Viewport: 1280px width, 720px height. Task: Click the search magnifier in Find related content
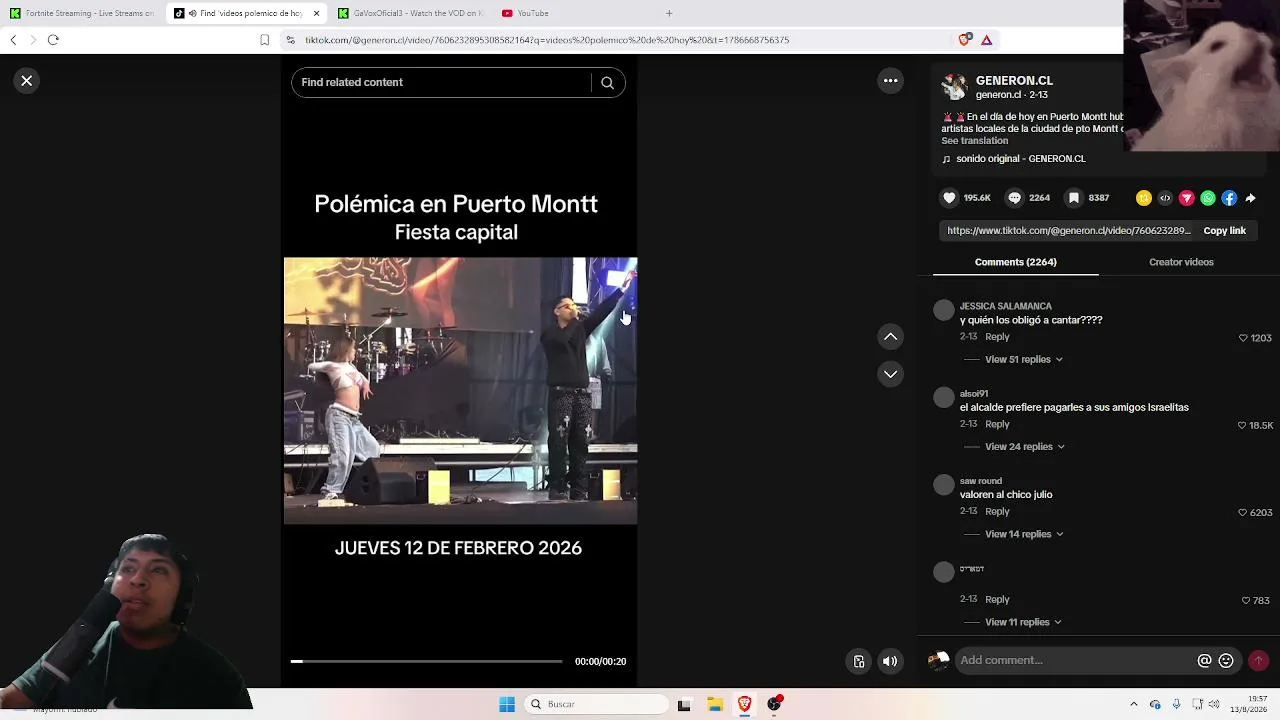tap(607, 83)
